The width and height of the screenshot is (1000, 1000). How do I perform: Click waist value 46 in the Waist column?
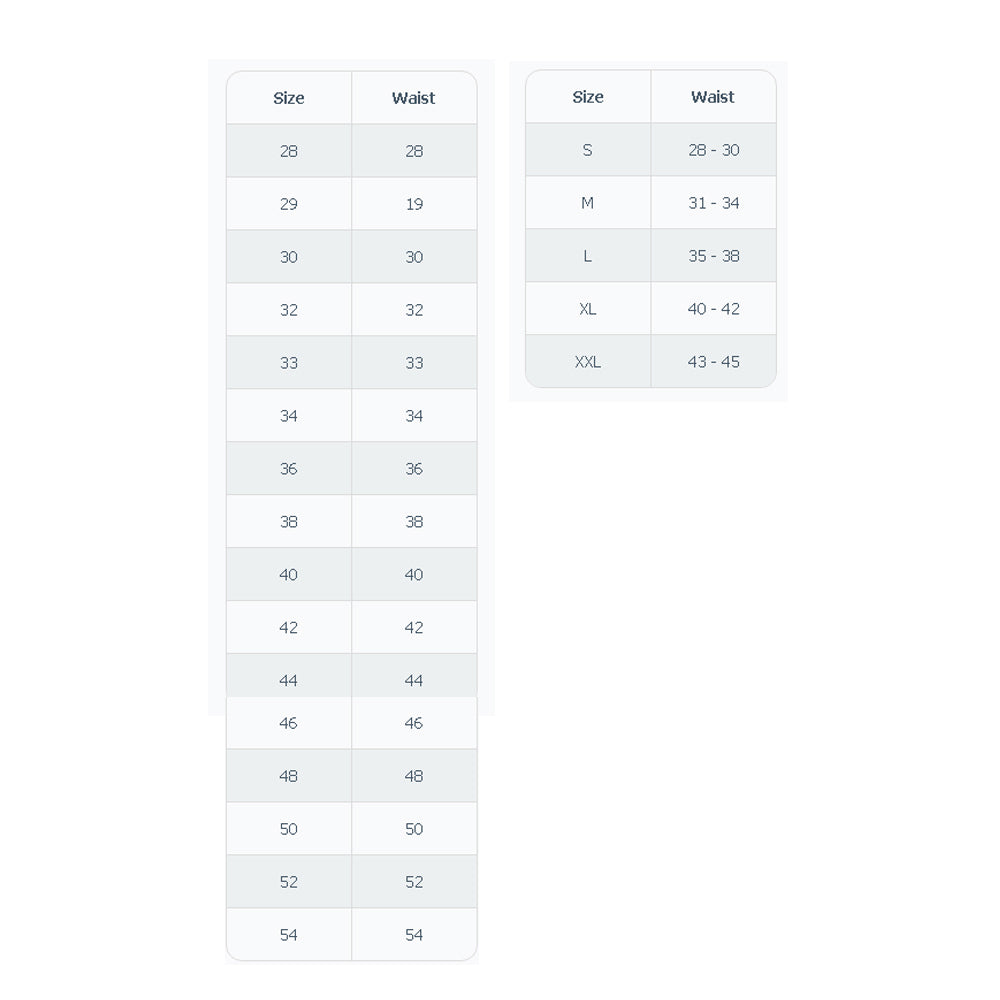[414, 723]
